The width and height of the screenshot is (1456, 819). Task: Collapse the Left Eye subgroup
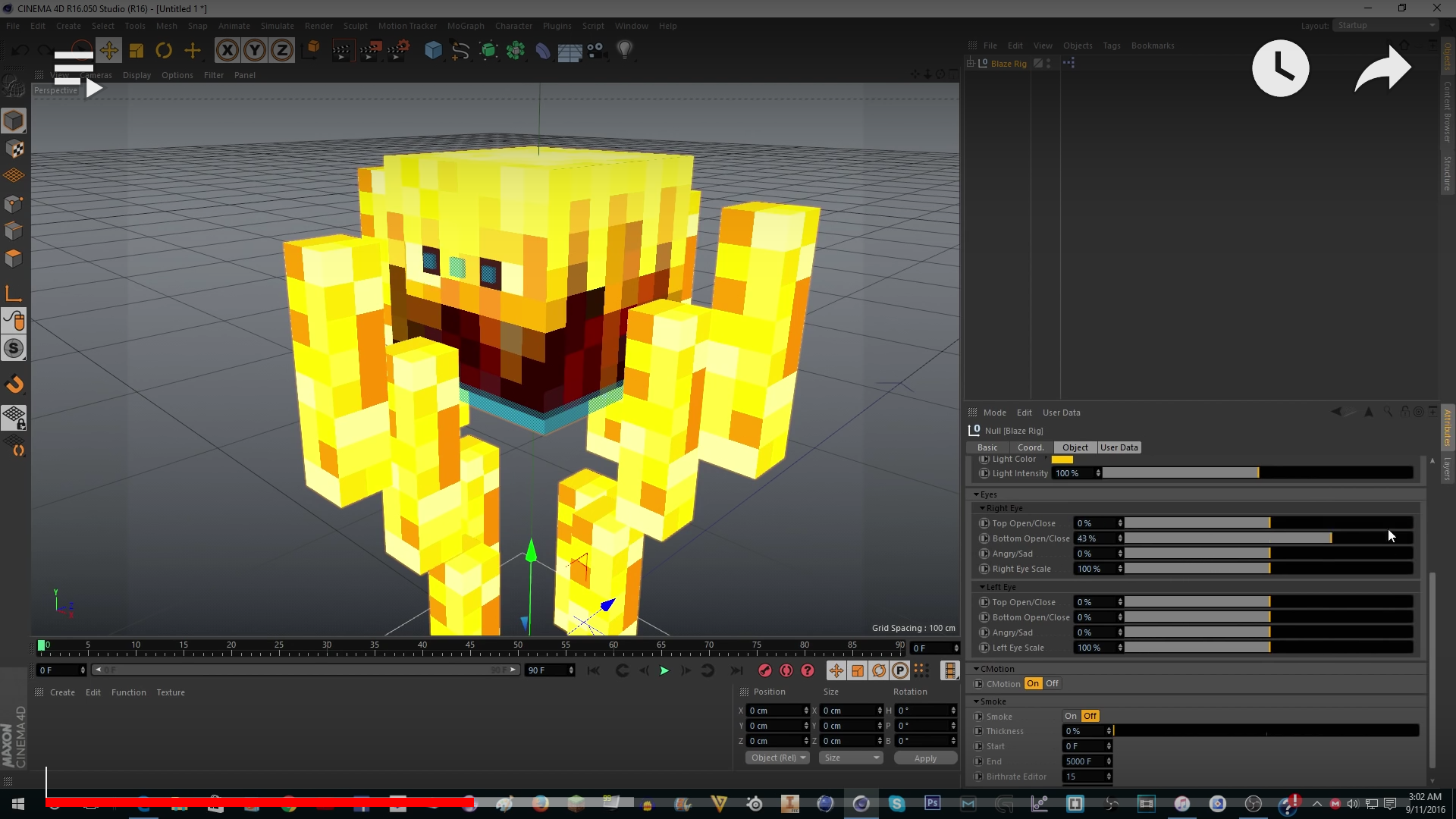pos(983,587)
